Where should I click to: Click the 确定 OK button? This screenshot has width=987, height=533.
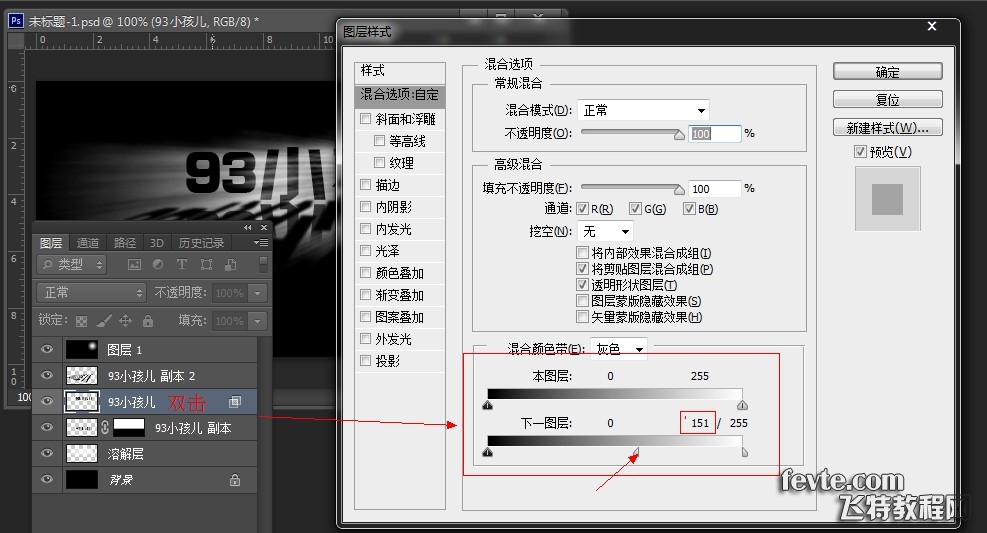[887, 72]
